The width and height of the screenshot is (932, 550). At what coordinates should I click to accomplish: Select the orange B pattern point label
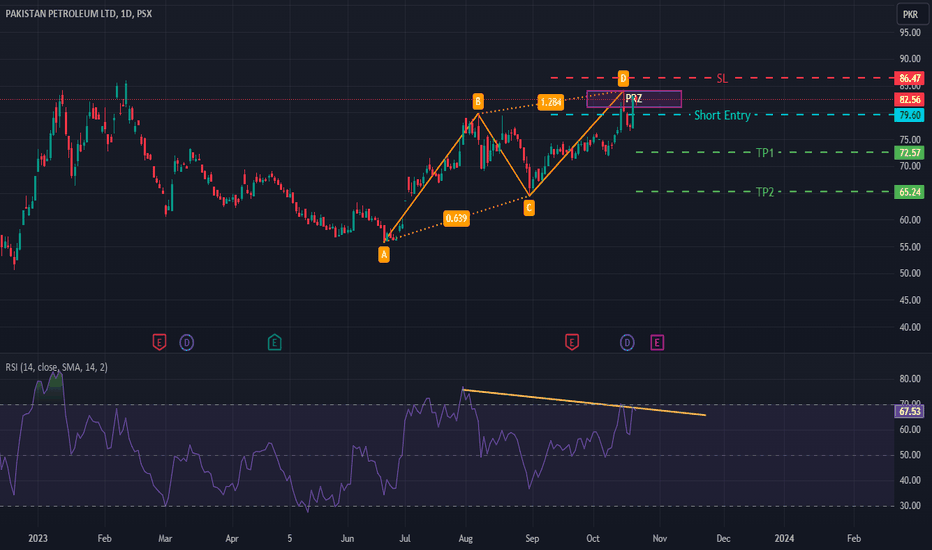478,102
